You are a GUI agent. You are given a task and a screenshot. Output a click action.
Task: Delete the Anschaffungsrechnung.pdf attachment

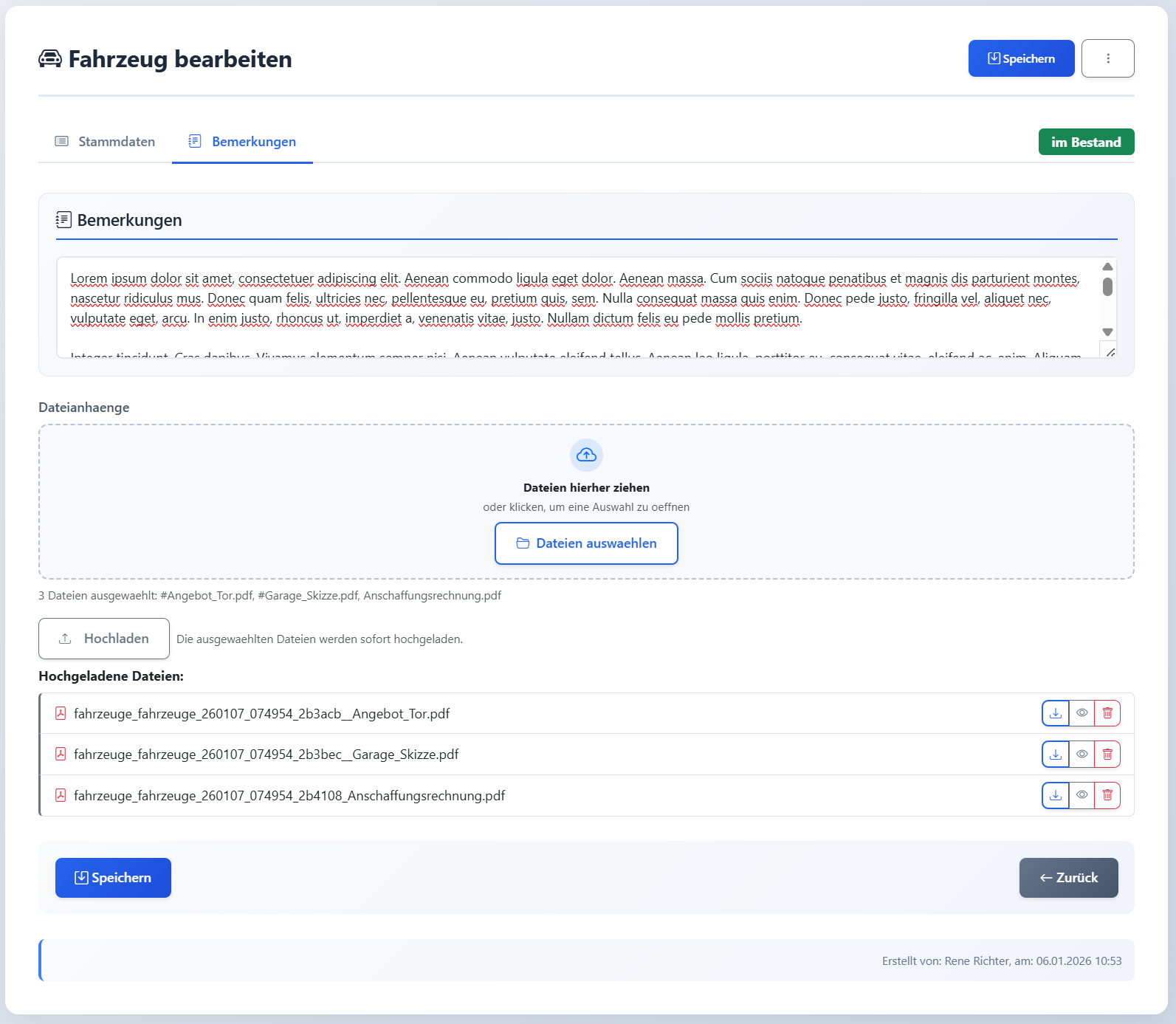(1107, 795)
